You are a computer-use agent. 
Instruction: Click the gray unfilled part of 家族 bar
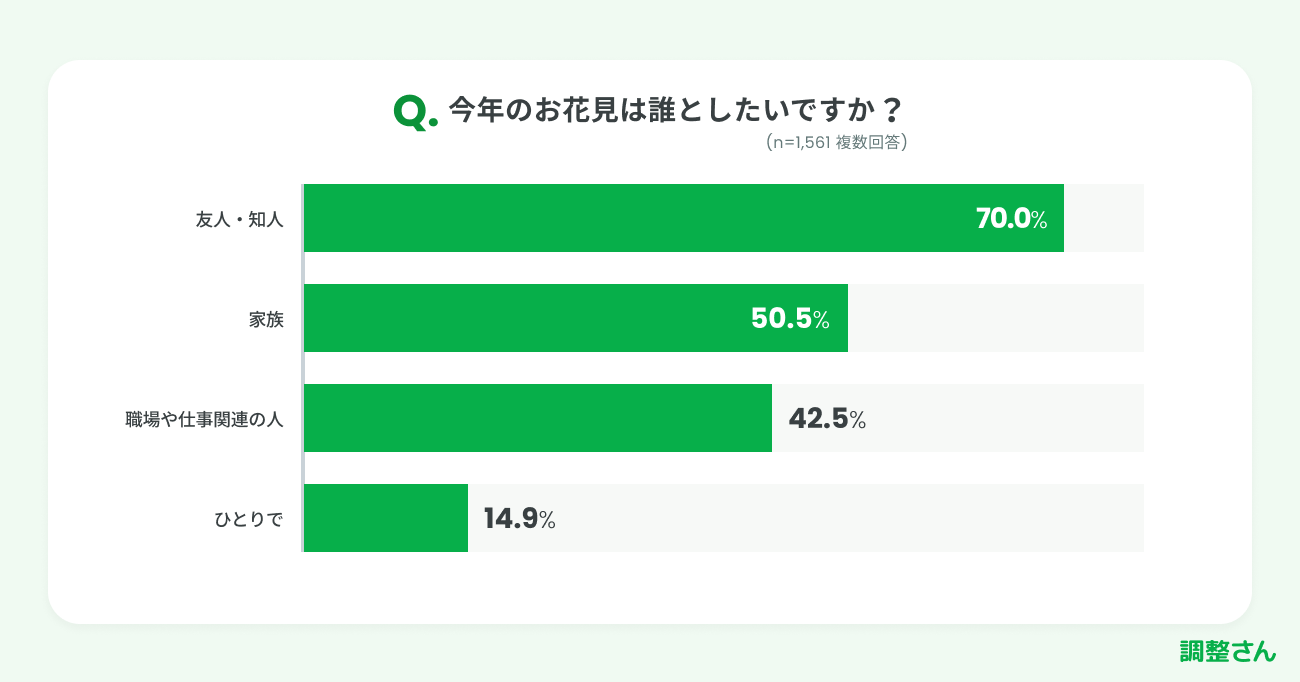point(995,318)
